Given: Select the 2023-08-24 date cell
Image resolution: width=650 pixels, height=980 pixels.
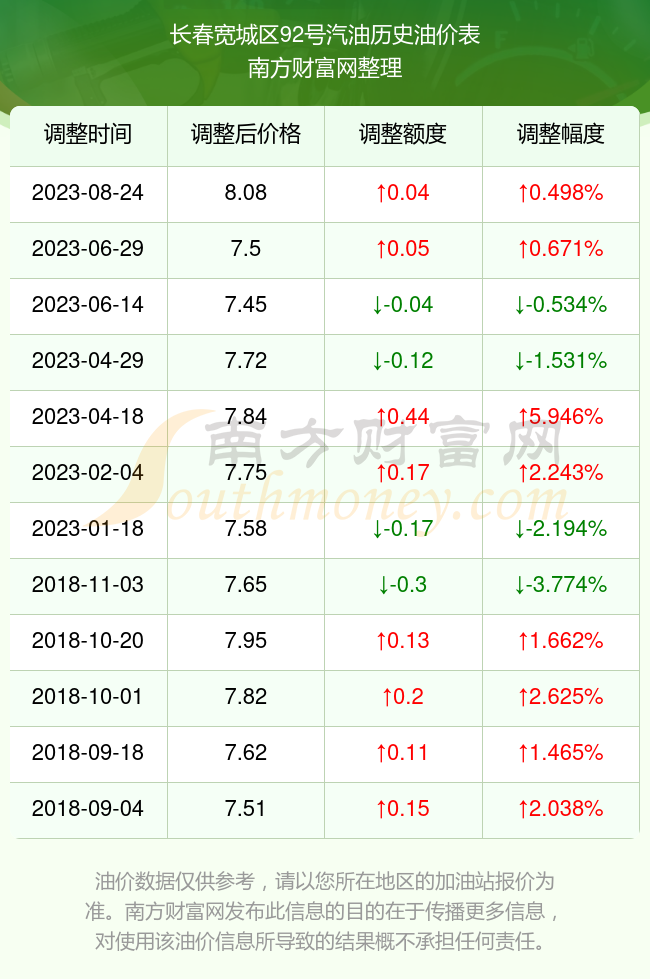Looking at the screenshot, I should (x=88, y=192).
